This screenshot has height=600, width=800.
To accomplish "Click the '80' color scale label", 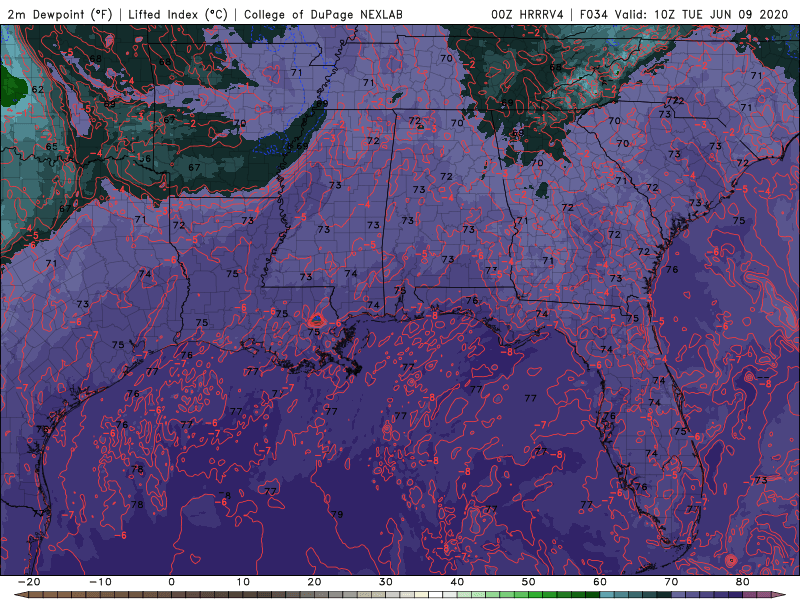I will [x=743, y=582].
